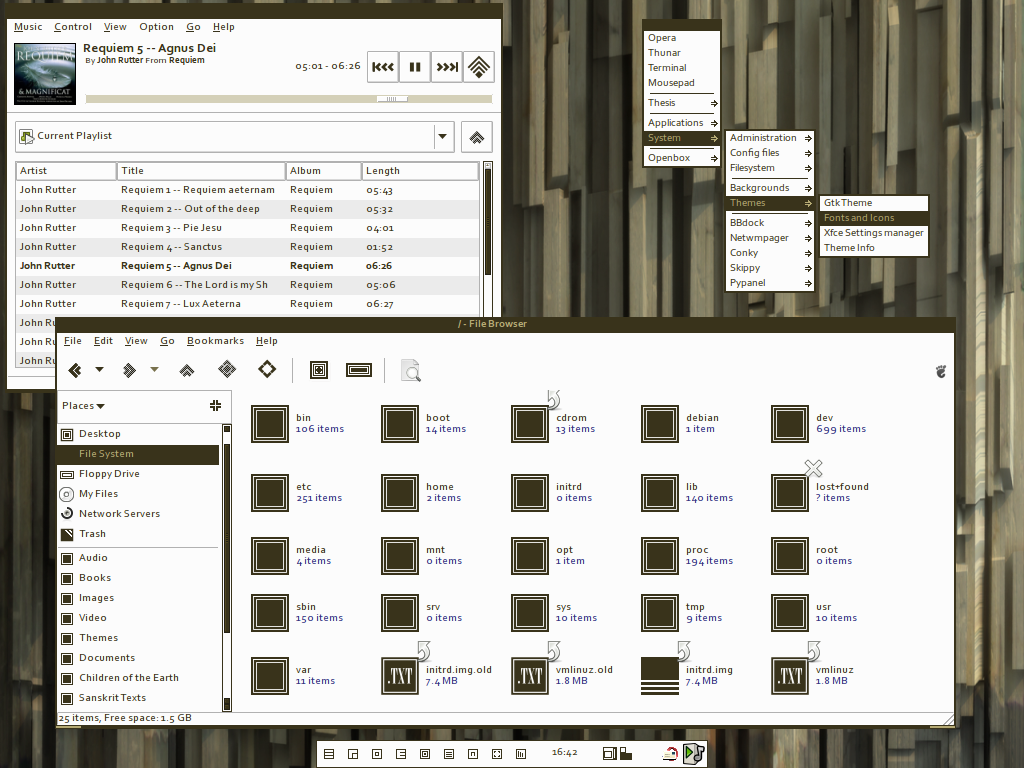The width and height of the screenshot is (1024, 768).
Task: Open Trash in the Places sidebar
Action: [139, 534]
